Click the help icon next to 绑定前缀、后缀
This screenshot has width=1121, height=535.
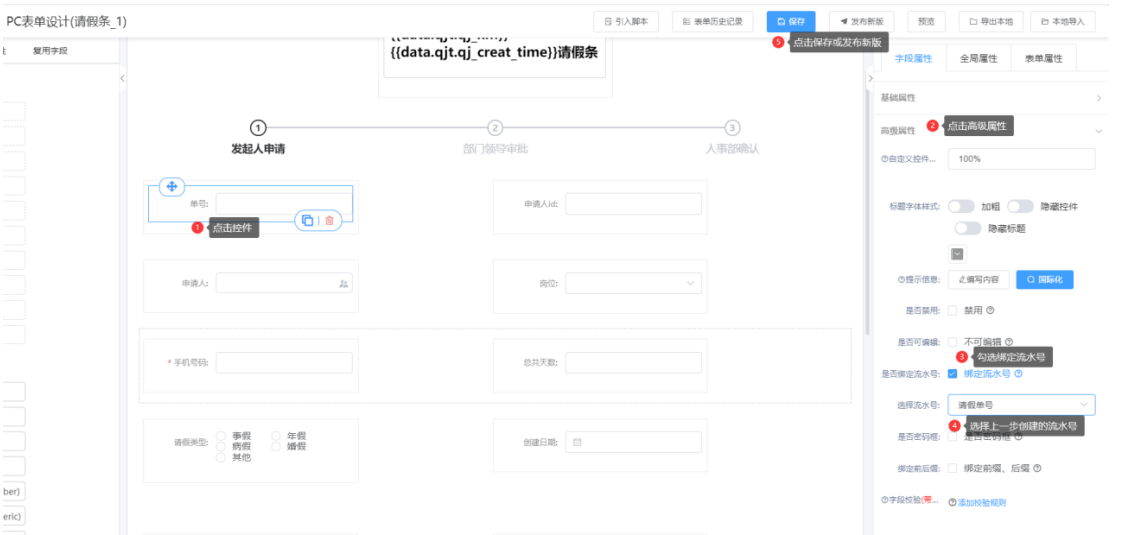click(x=1037, y=468)
